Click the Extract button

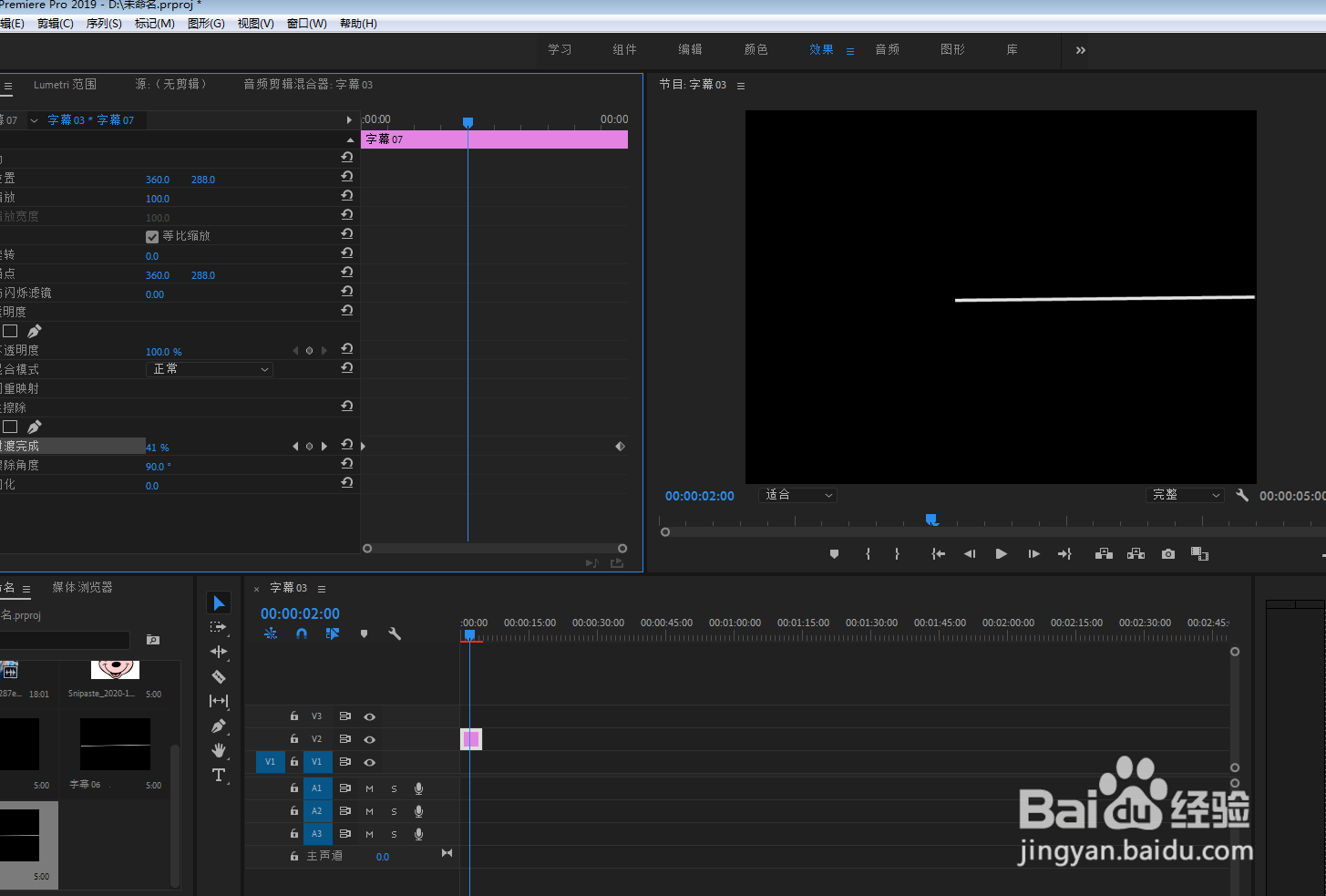click(1136, 553)
